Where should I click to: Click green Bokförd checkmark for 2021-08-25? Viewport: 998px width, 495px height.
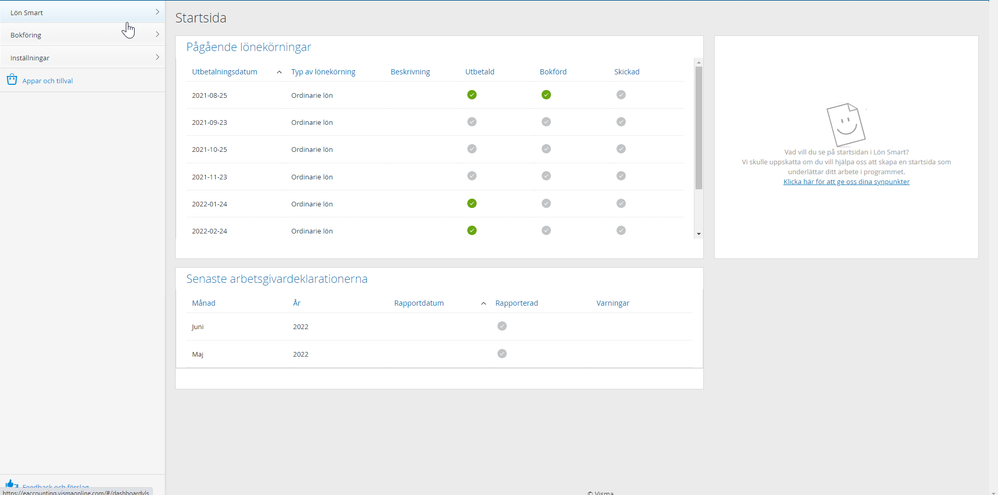(x=546, y=95)
